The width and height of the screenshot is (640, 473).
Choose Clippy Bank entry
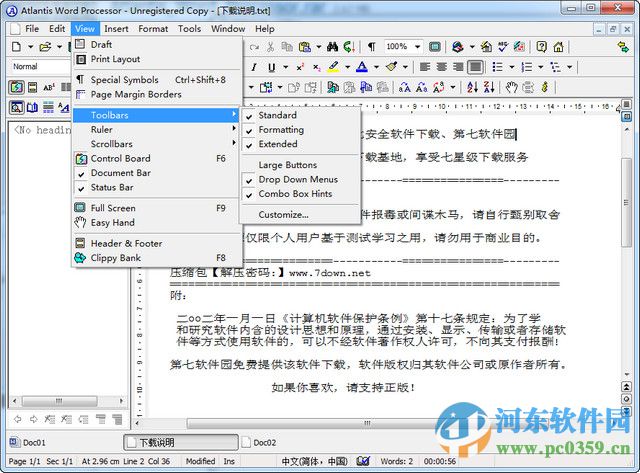coord(156,258)
